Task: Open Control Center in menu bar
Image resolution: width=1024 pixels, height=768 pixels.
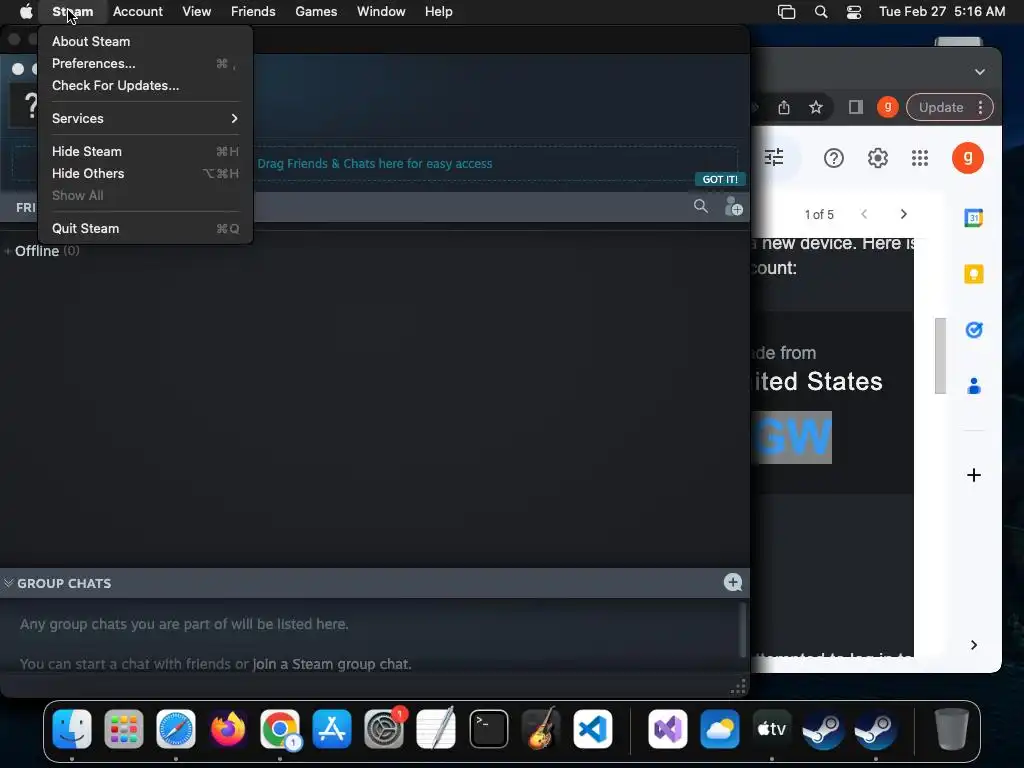Action: tap(854, 12)
